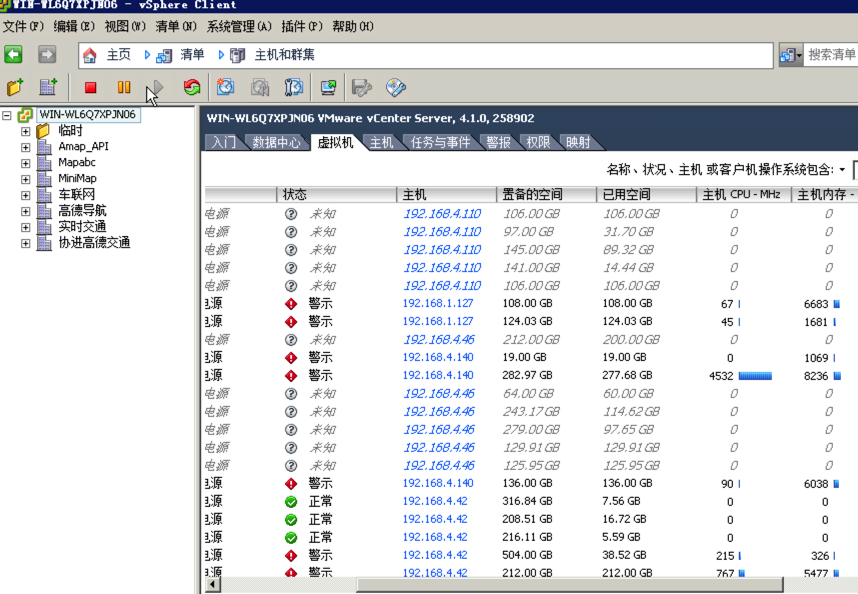Open the Snapshot Manager wrench-clock icon

294,88
